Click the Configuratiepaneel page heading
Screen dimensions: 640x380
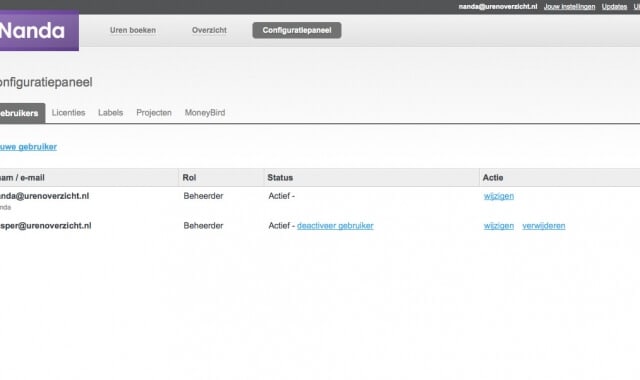[x=46, y=82]
